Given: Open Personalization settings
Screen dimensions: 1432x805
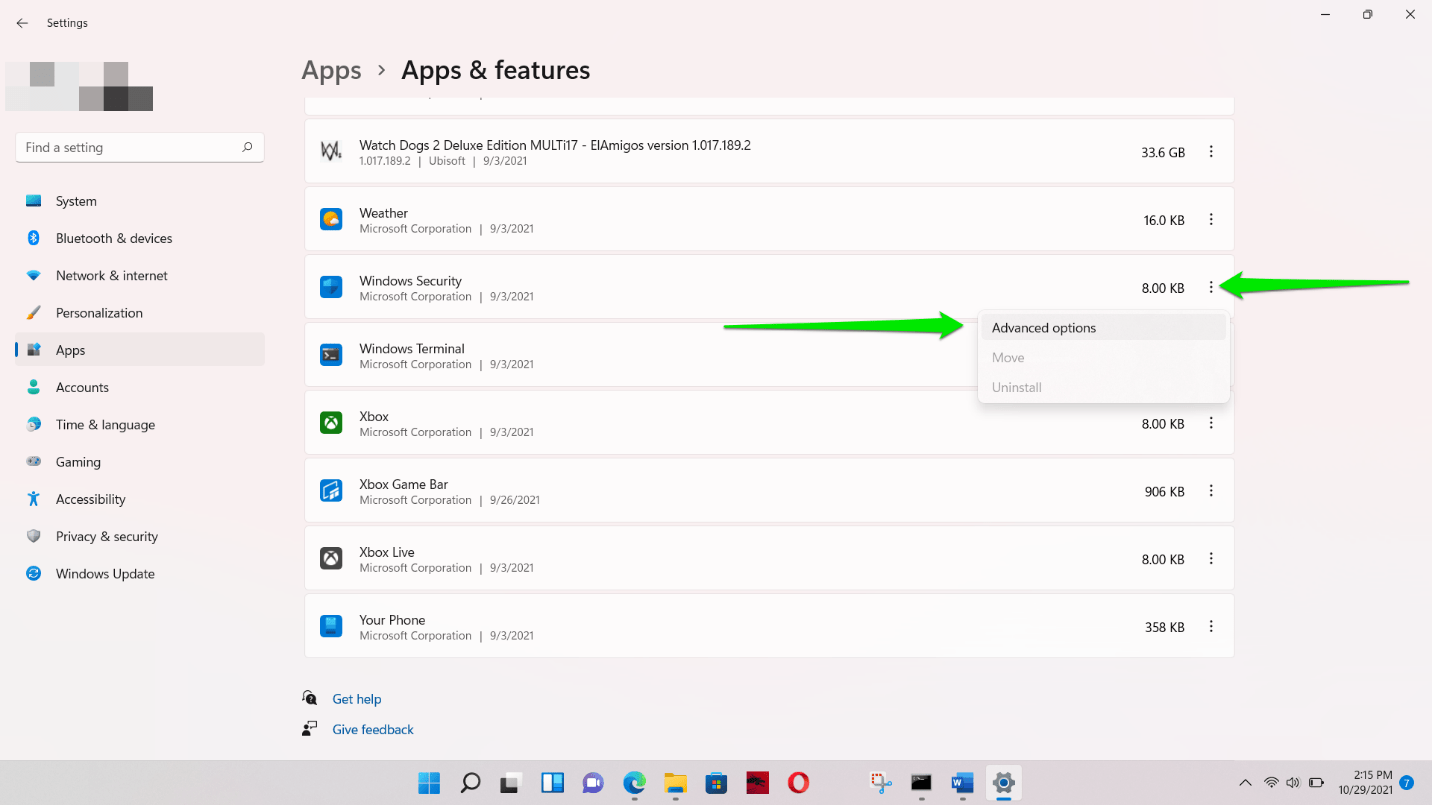Looking at the screenshot, I should point(97,312).
